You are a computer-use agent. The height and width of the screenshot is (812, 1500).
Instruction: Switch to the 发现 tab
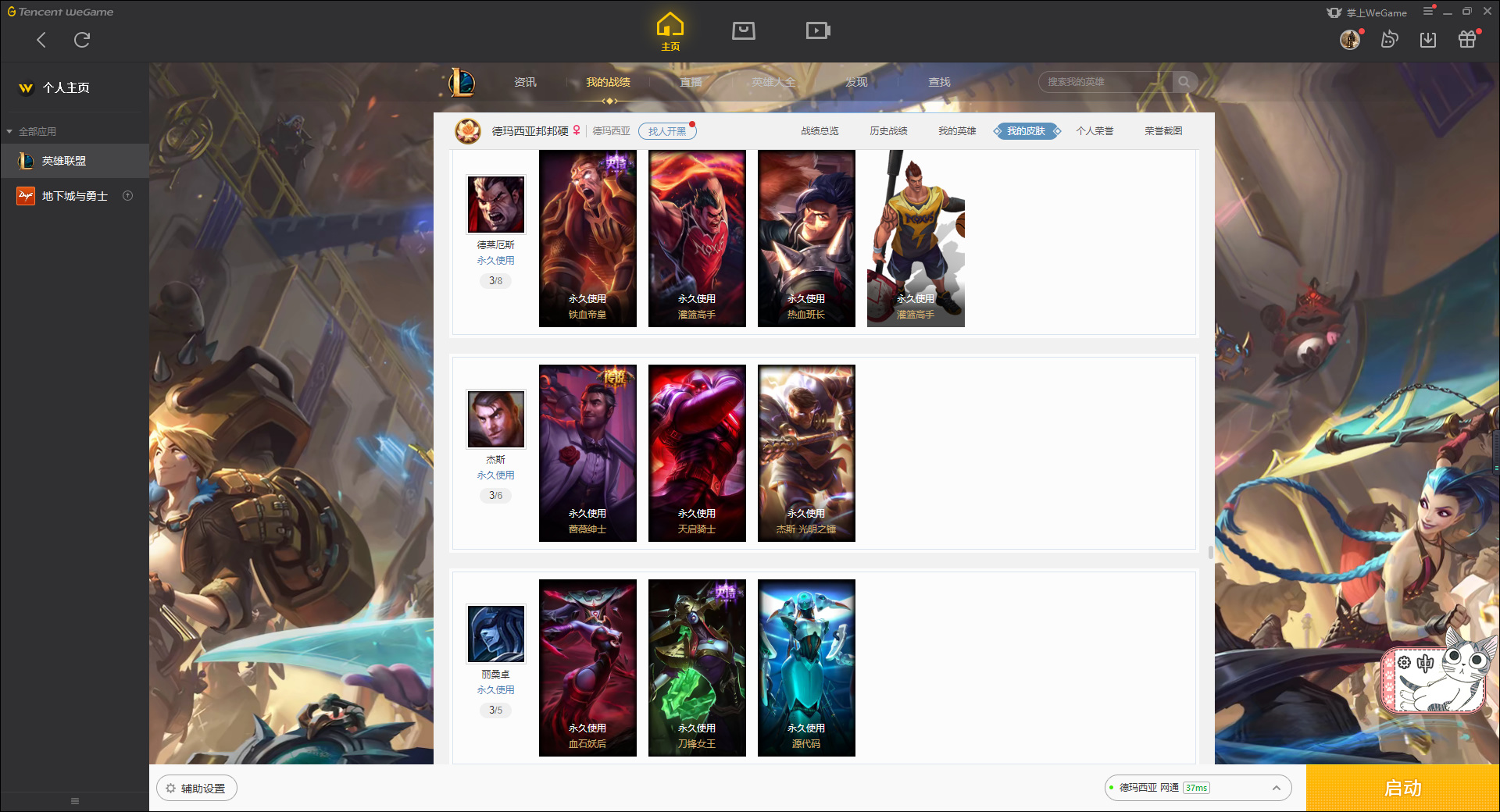pos(856,82)
